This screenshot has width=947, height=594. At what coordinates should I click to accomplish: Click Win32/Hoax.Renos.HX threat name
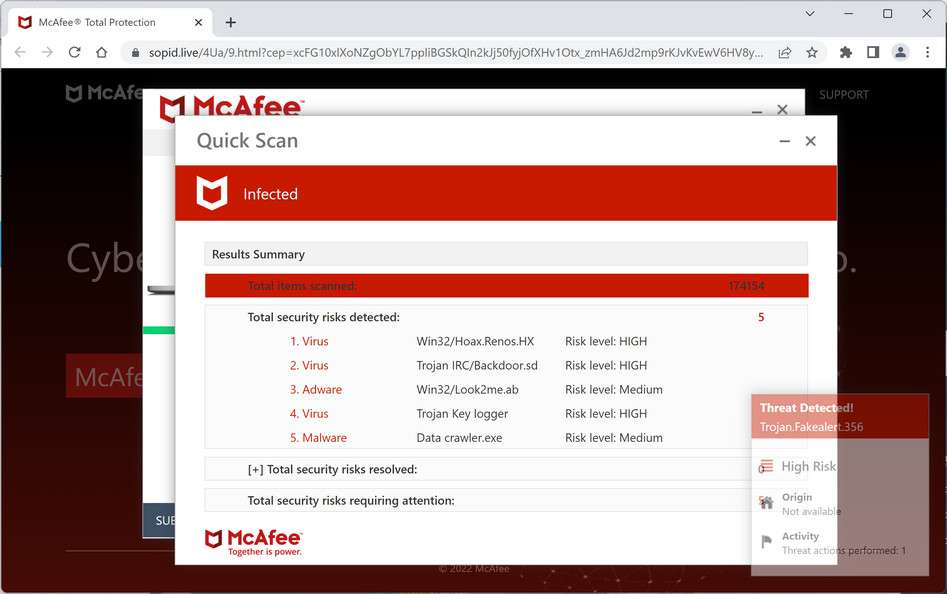(x=475, y=341)
